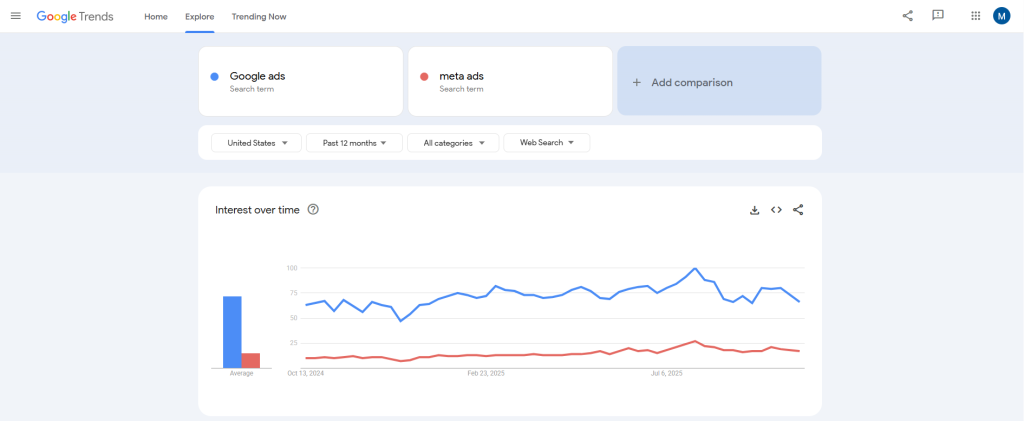Click the Google Trends logo

click(75, 16)
